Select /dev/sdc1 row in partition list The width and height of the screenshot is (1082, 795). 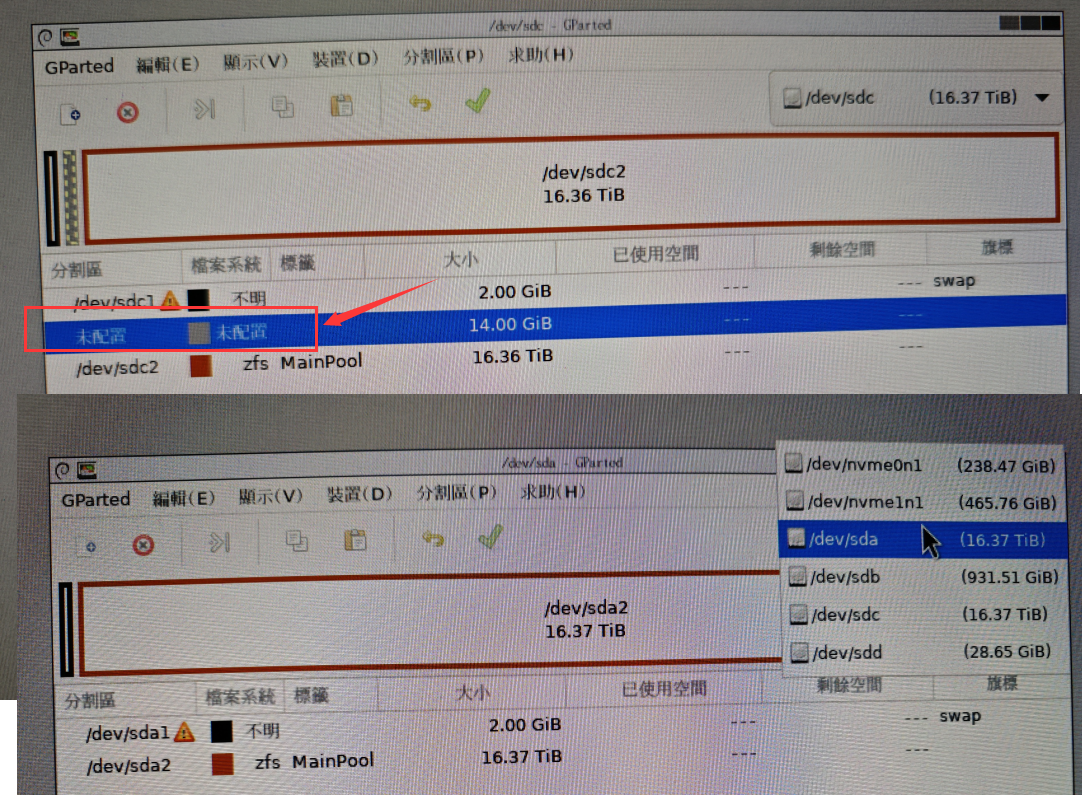[555, 293]
